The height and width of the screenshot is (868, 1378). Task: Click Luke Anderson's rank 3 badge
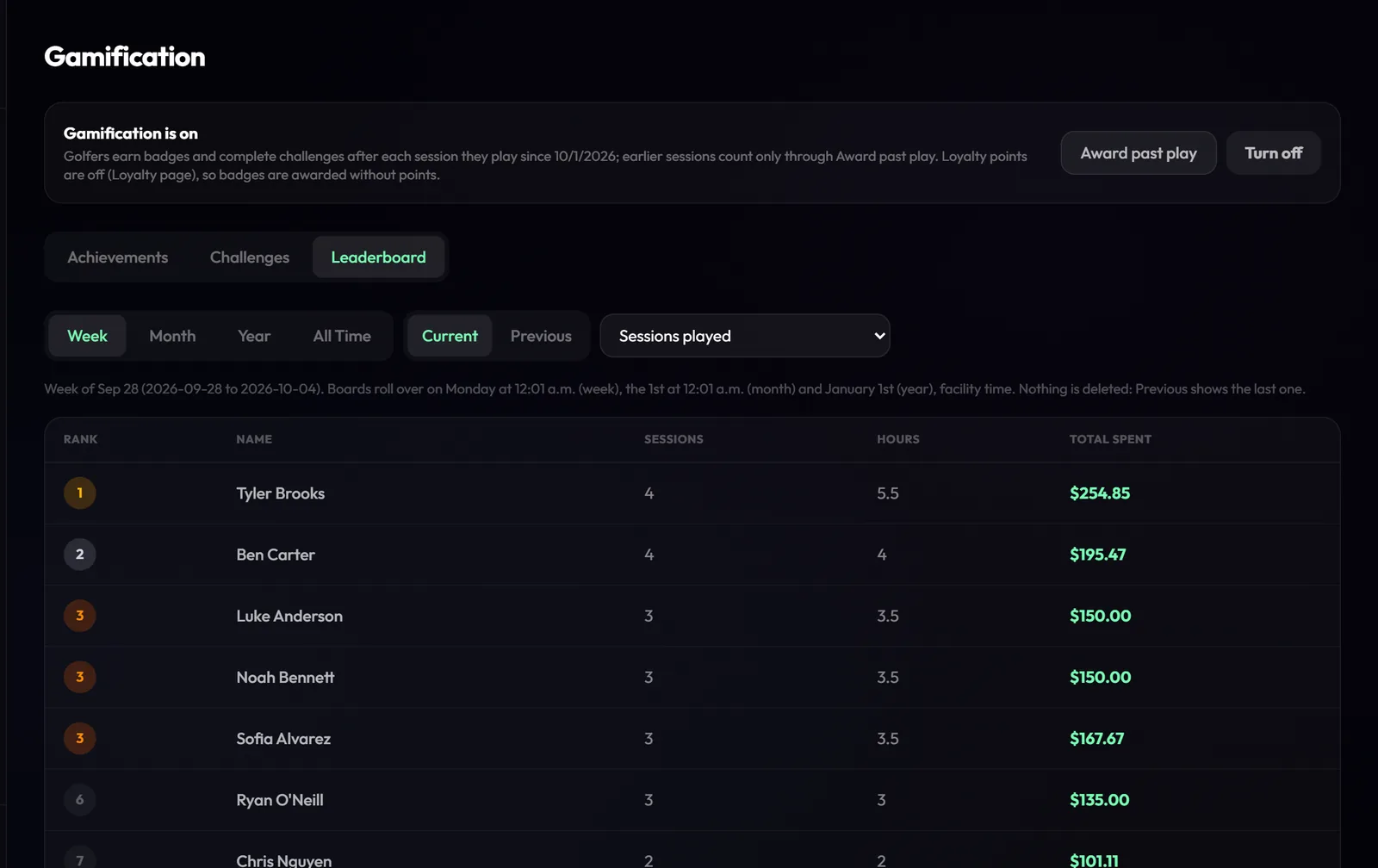tap(80, 616)
